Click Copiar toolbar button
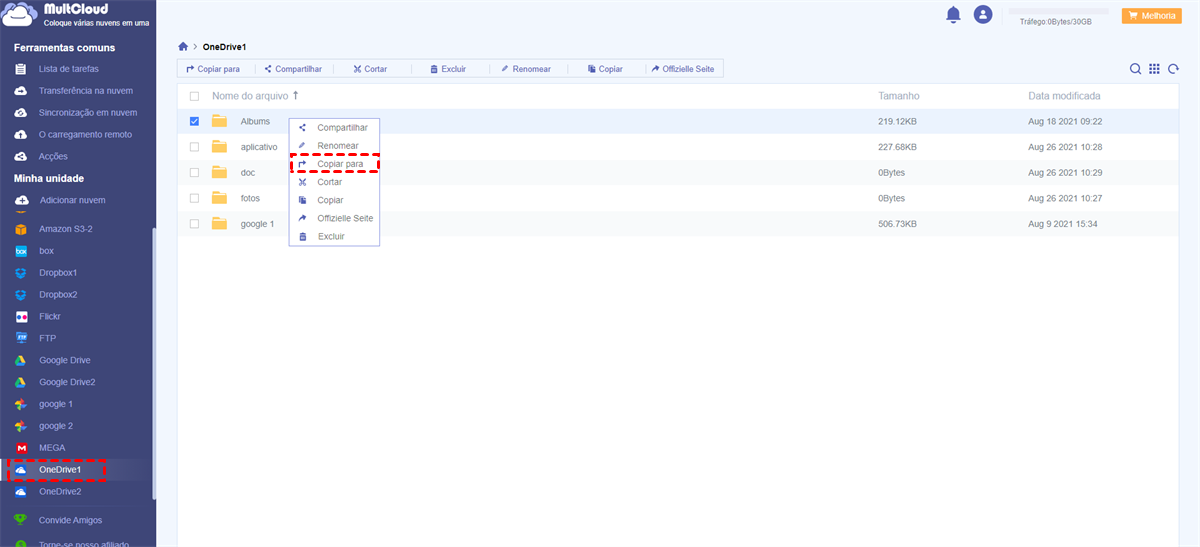1200x547 pixels. click(x=605, y=69)
